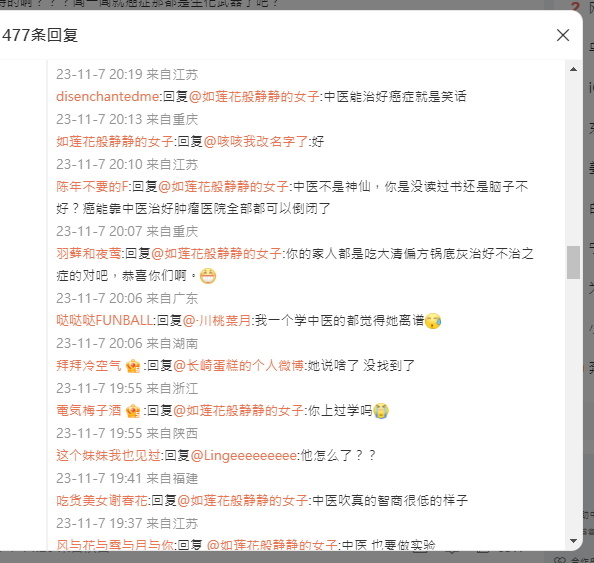Open 这个妹妹我也见过 user profile
The image size is (594, 563).
pyautogui.click(x=109, y=455)
